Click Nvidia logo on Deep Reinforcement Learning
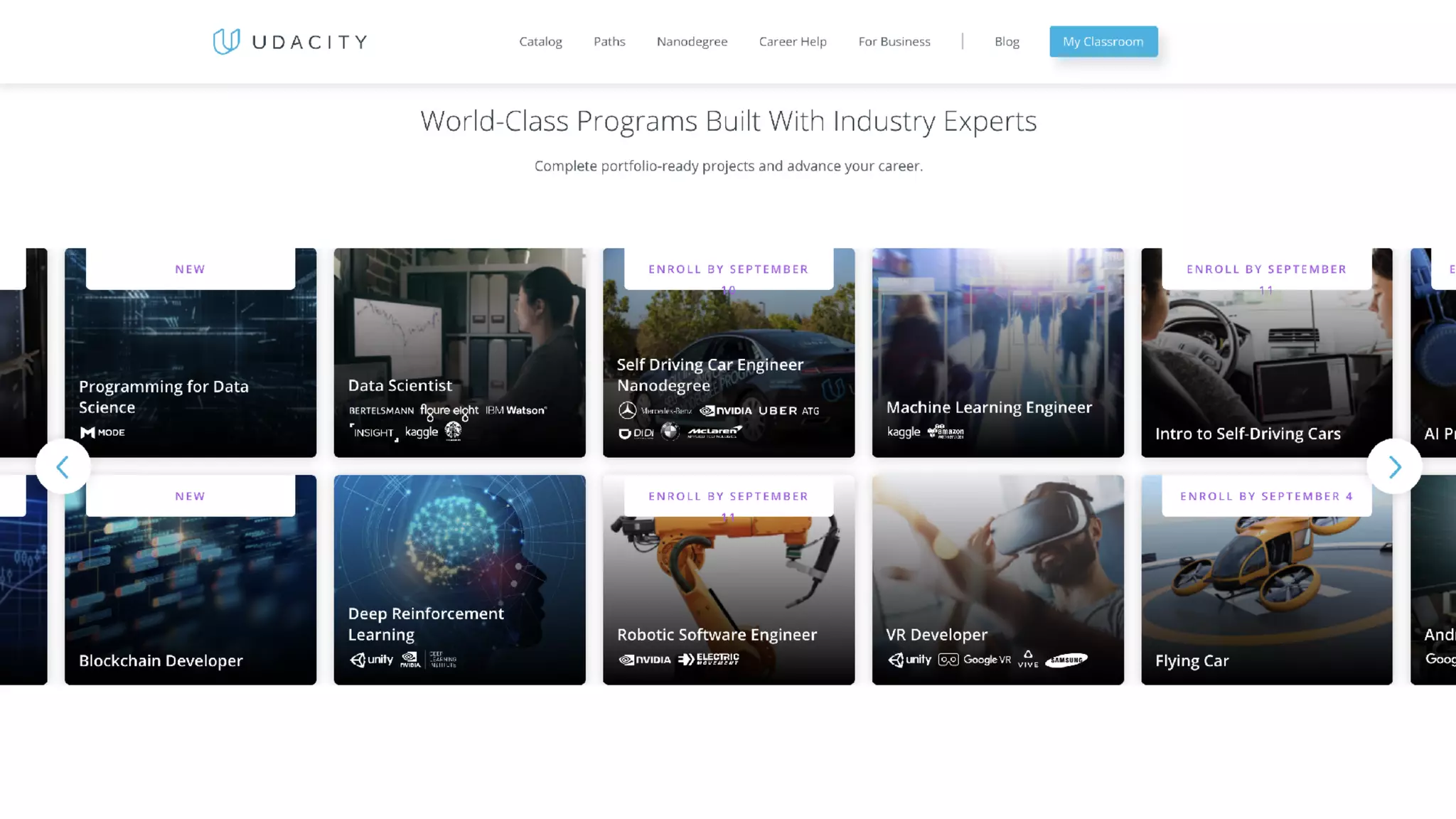The width and height of the screenshot is (1456, 819). tap(410, 660)
